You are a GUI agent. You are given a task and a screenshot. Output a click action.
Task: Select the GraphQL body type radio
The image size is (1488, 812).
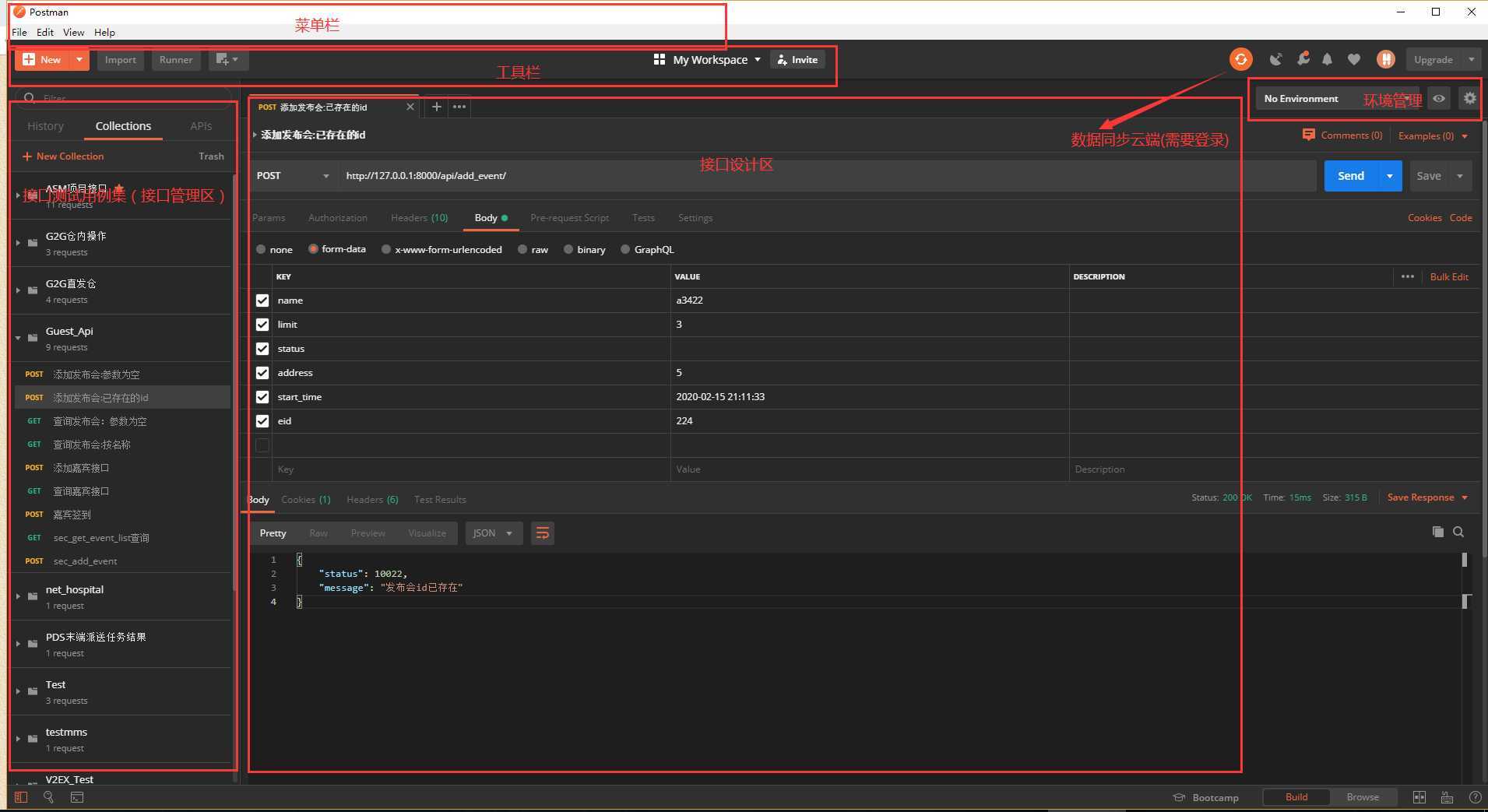(x=625, y=250)
